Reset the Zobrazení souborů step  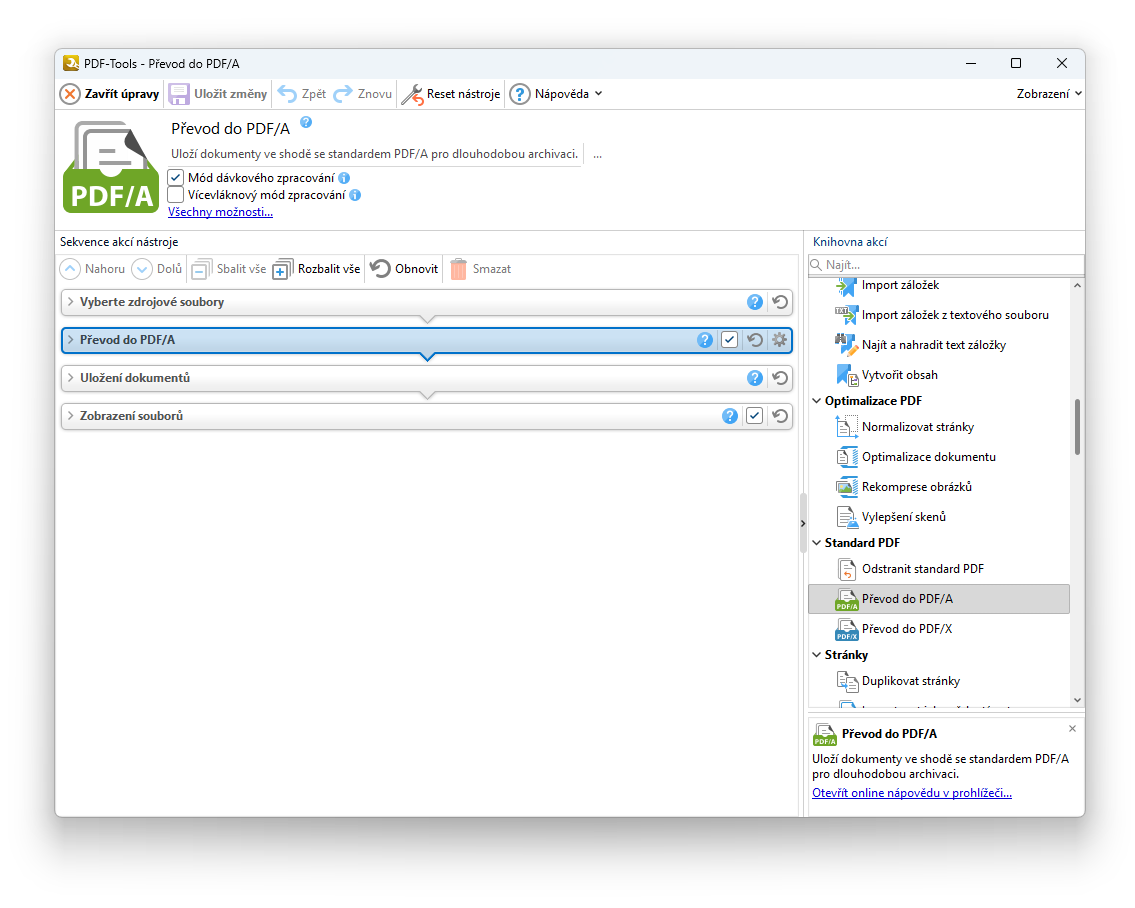click(x=780, y=416)
